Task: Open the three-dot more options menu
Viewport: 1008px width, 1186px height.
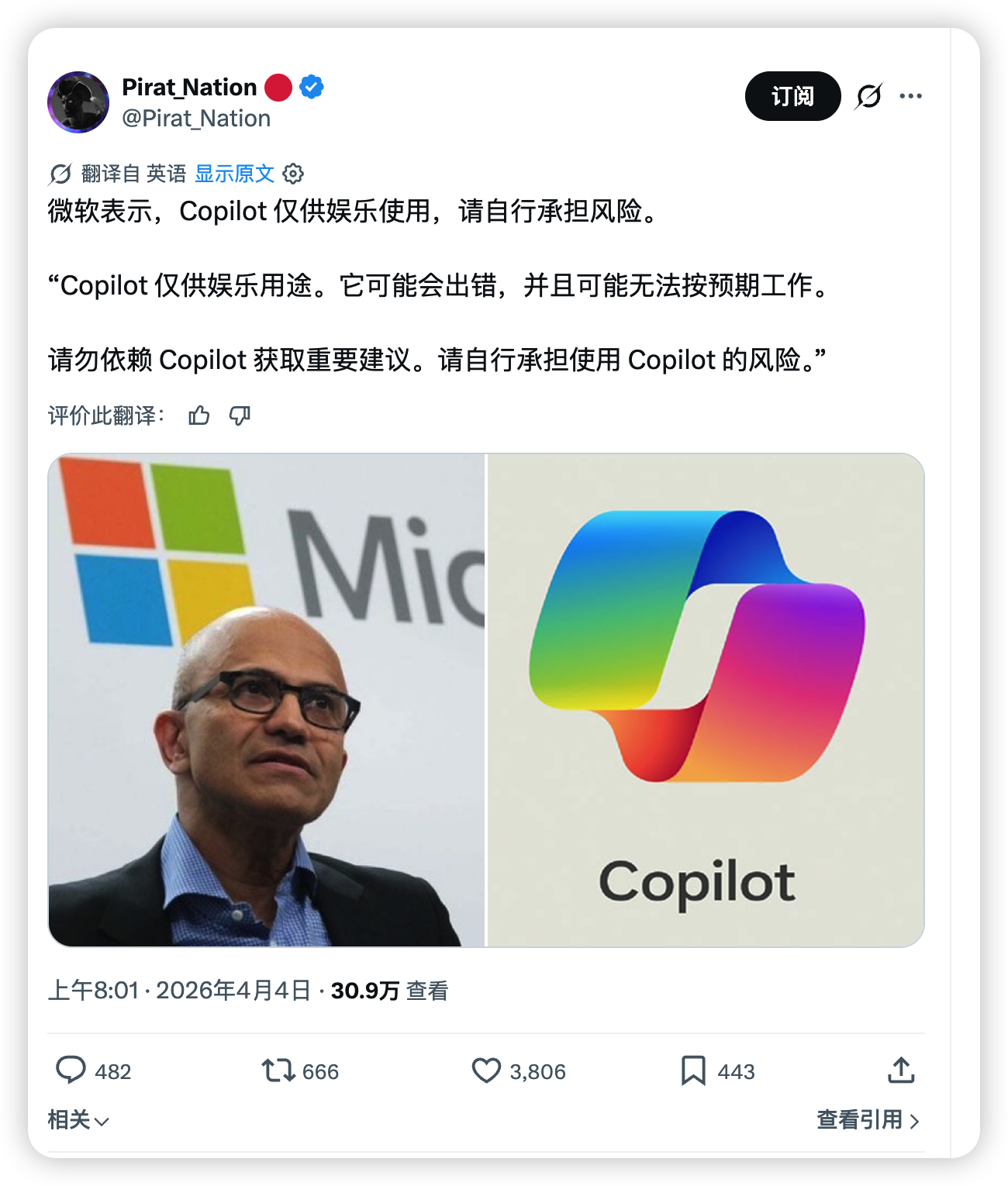Action: 910,96
